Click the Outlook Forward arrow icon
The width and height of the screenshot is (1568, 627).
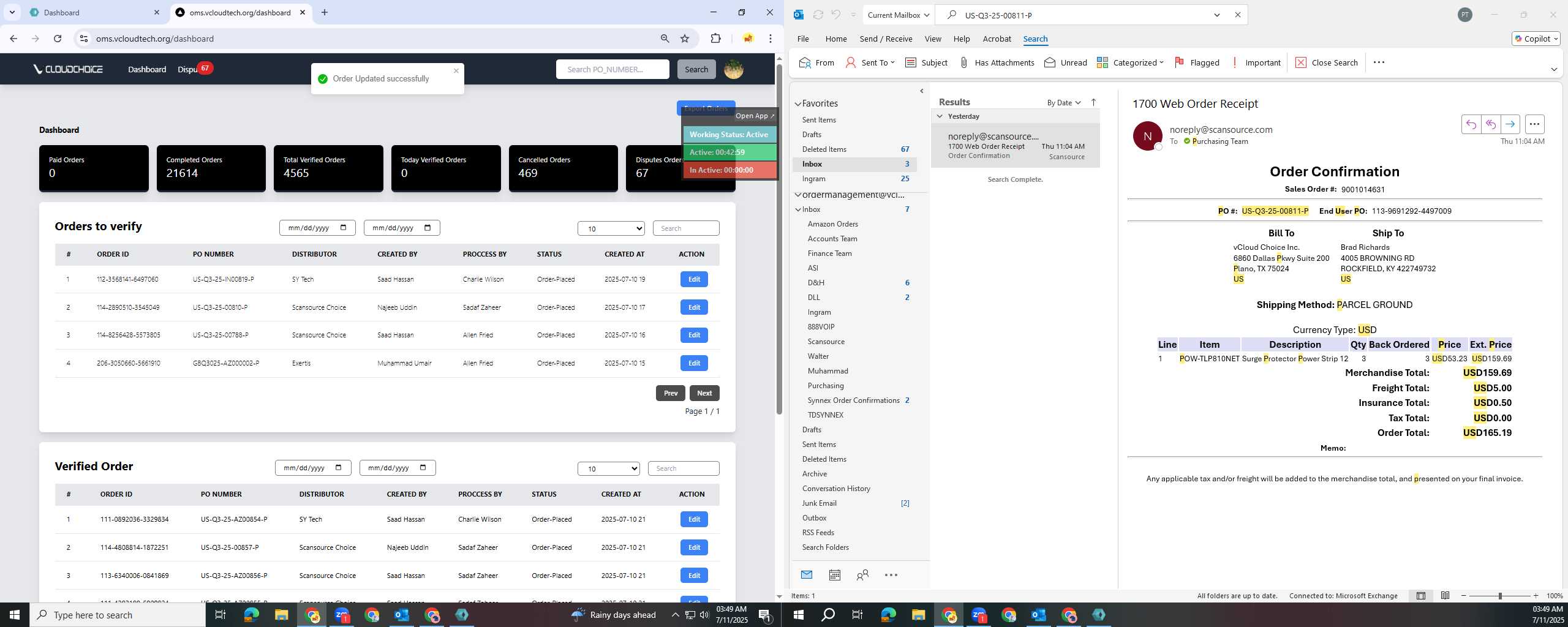pos(1510,124)
